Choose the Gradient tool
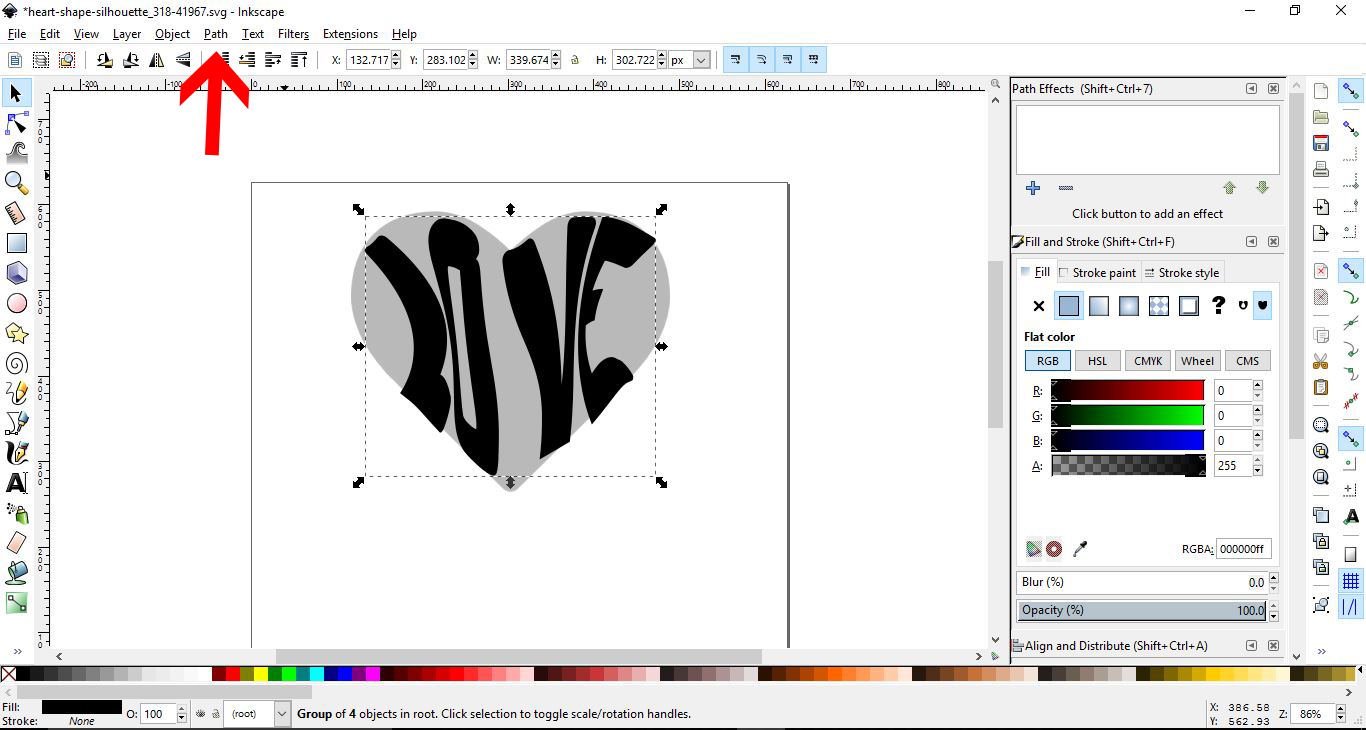 (x=15, y=603)
